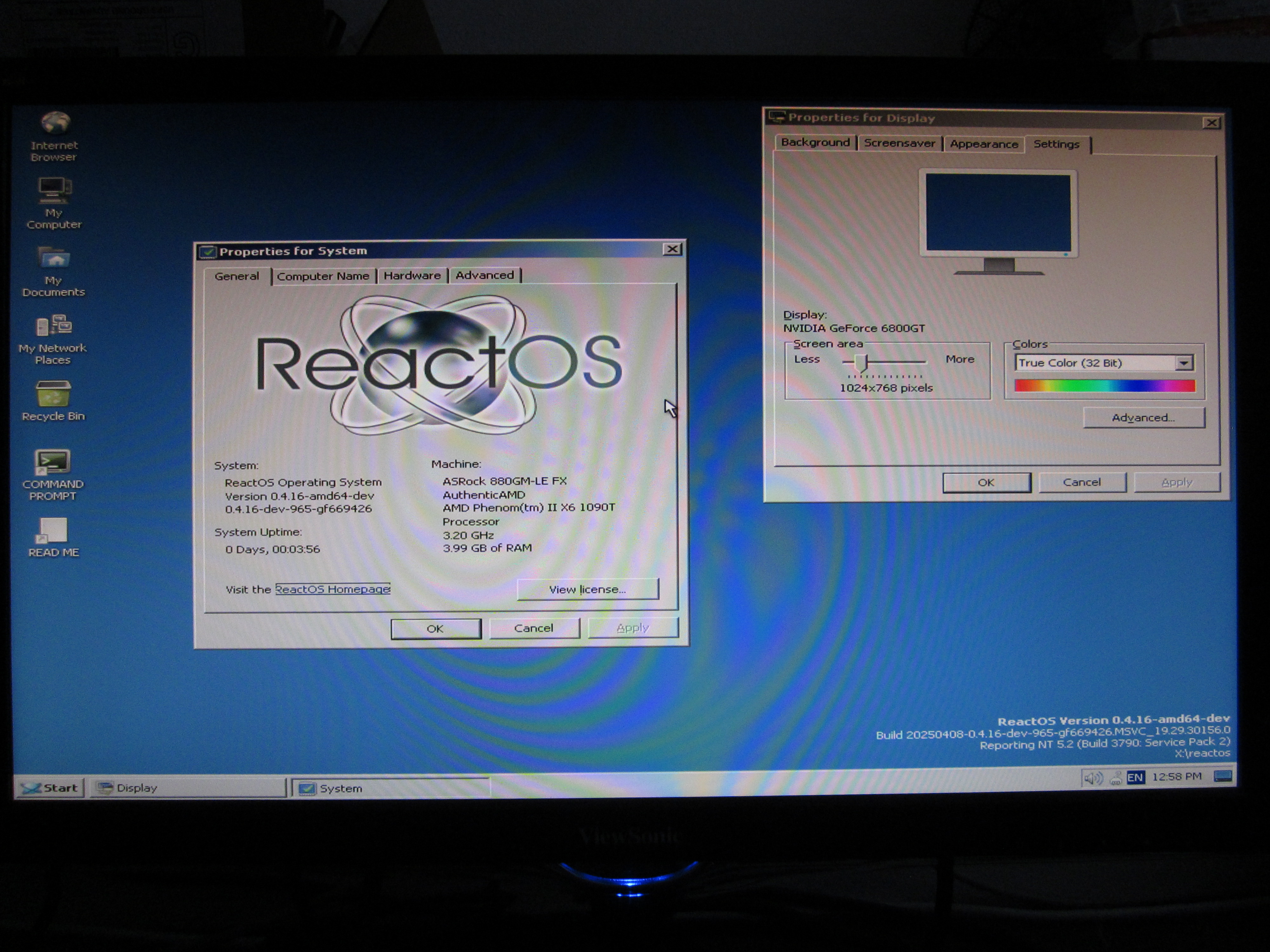Open the Start menu
1270x952 pixels.
(x=50, y=788)
